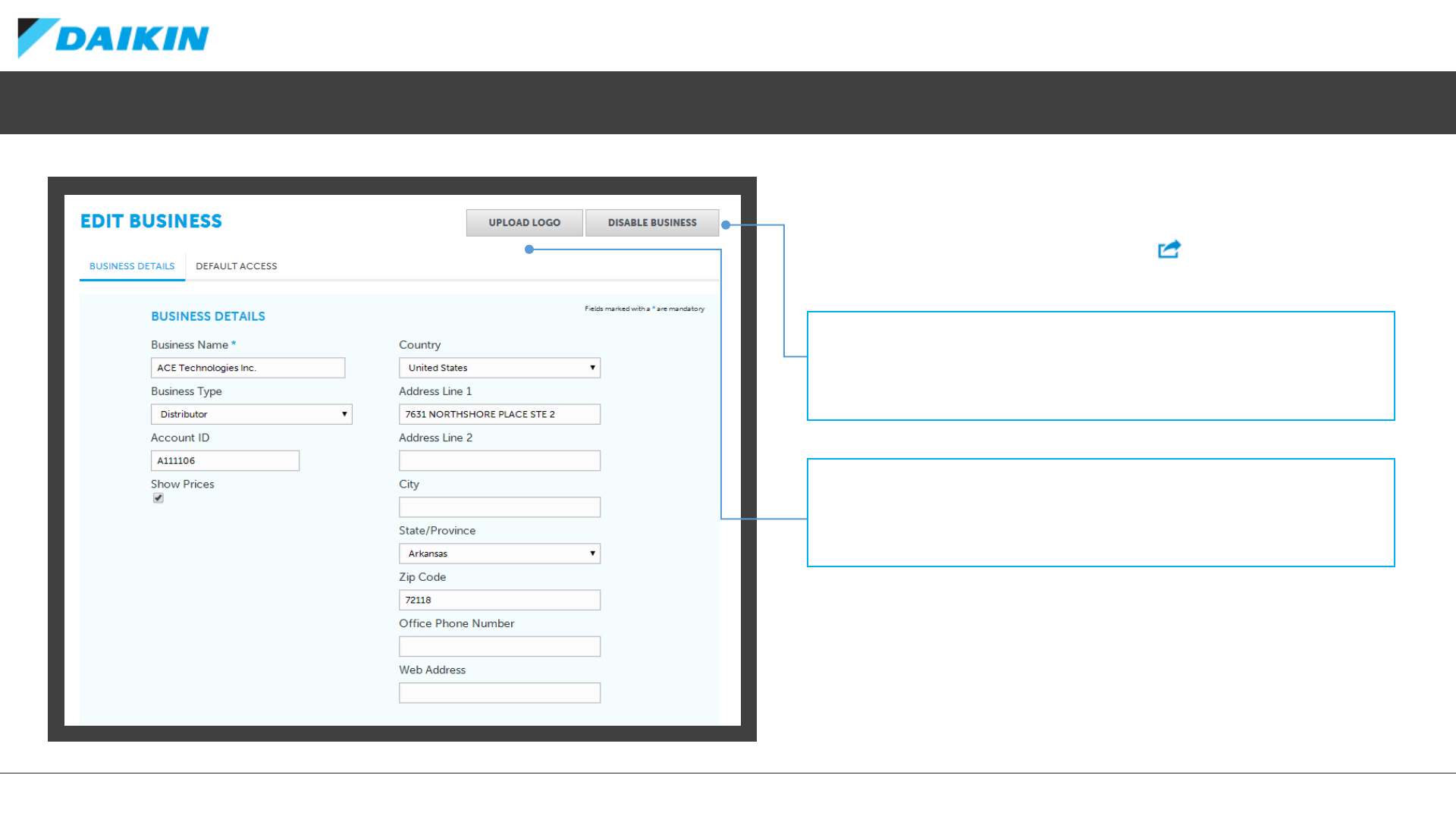Image resolution: width=1456 pixels, height=819 pixels.
Task: Click the lower empty callout box
Action: 1100,513
